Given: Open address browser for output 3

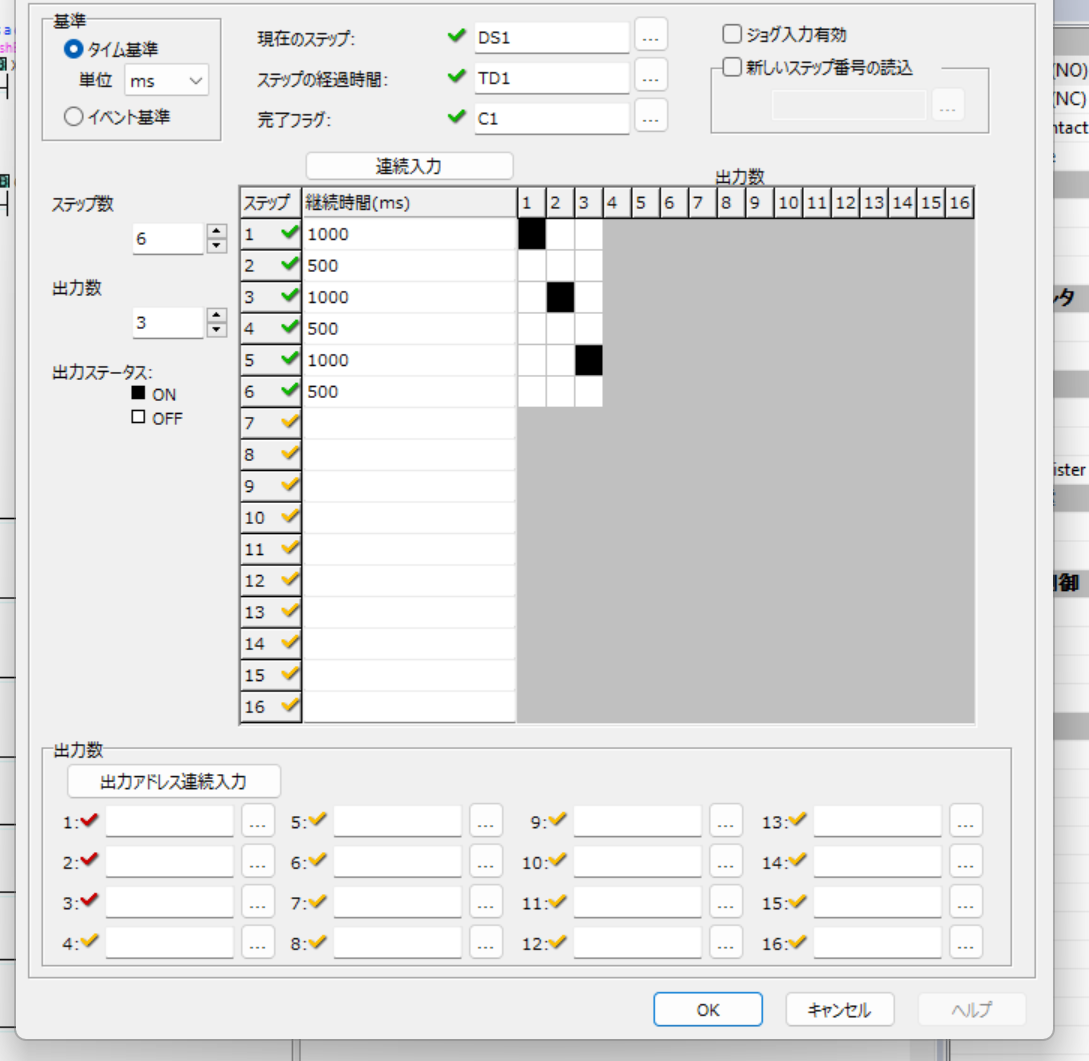Looking at the screenshot, I should coord(258,902).
